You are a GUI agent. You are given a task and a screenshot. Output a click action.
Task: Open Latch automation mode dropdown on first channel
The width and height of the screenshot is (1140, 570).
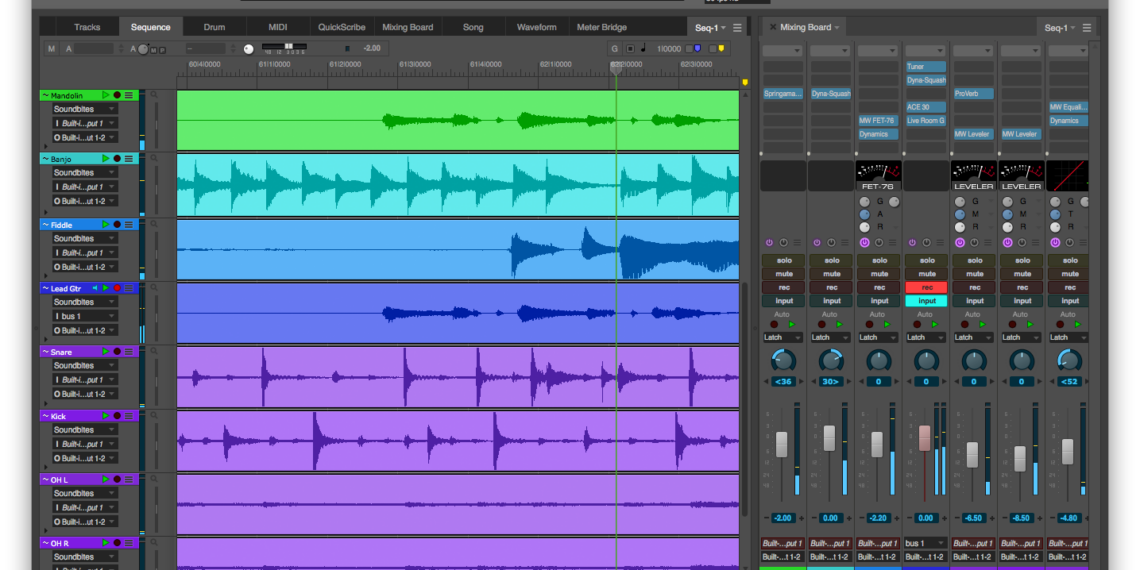782,338
